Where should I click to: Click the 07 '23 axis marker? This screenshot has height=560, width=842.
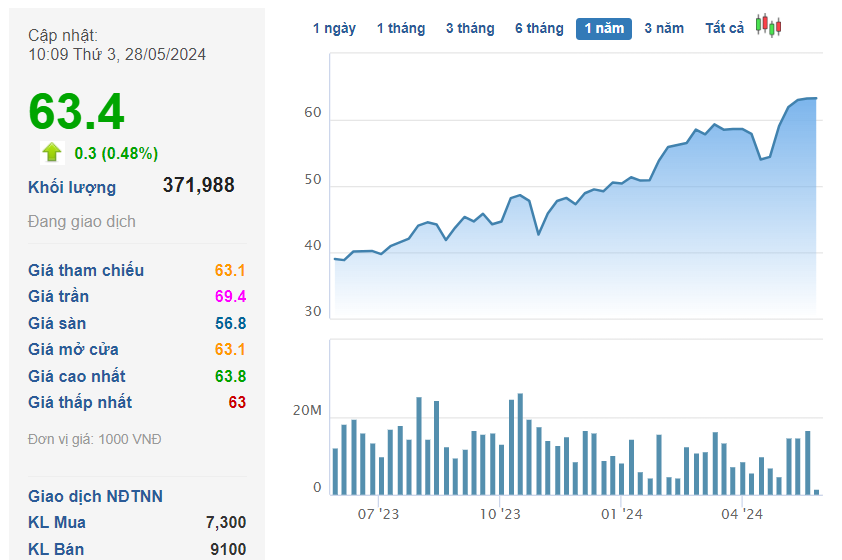point(378,514)
